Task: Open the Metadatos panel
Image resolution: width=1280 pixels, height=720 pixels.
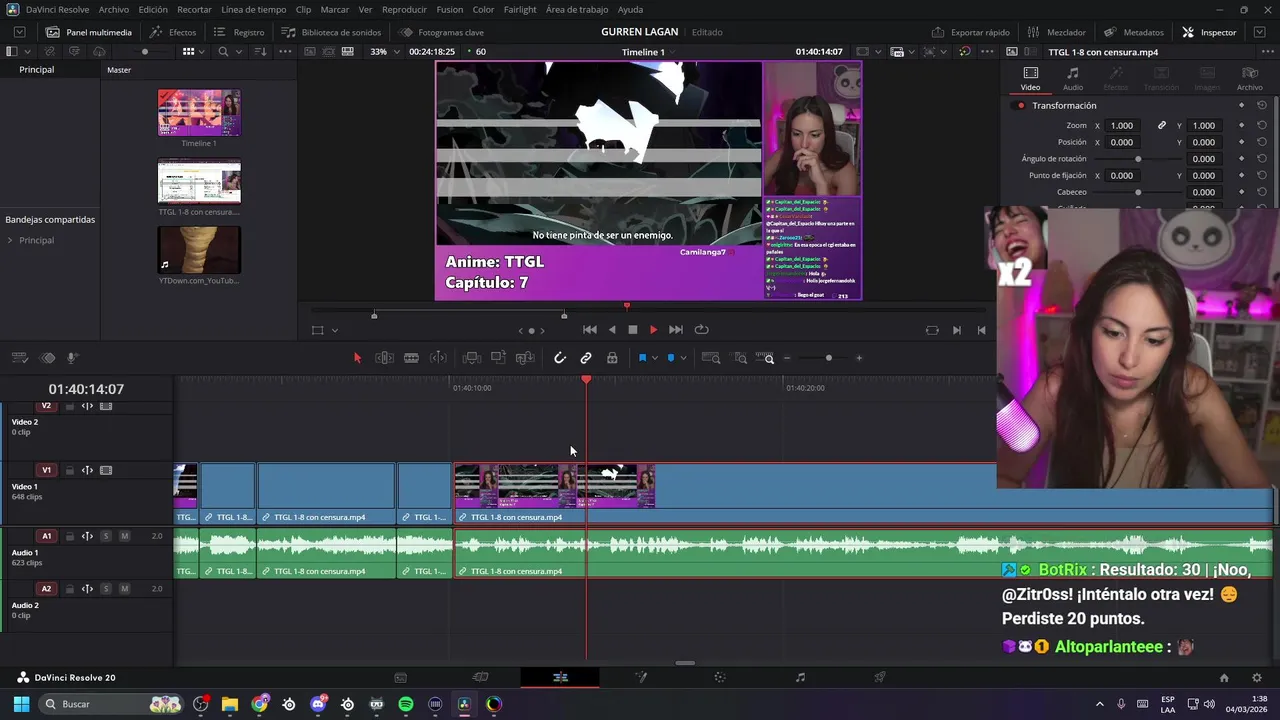Action: (1134, 32)
